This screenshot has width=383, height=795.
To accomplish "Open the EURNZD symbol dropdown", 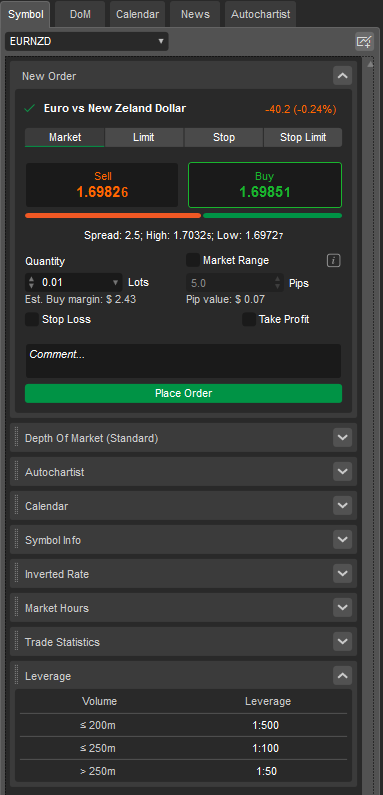I will (x=87, y=42).
